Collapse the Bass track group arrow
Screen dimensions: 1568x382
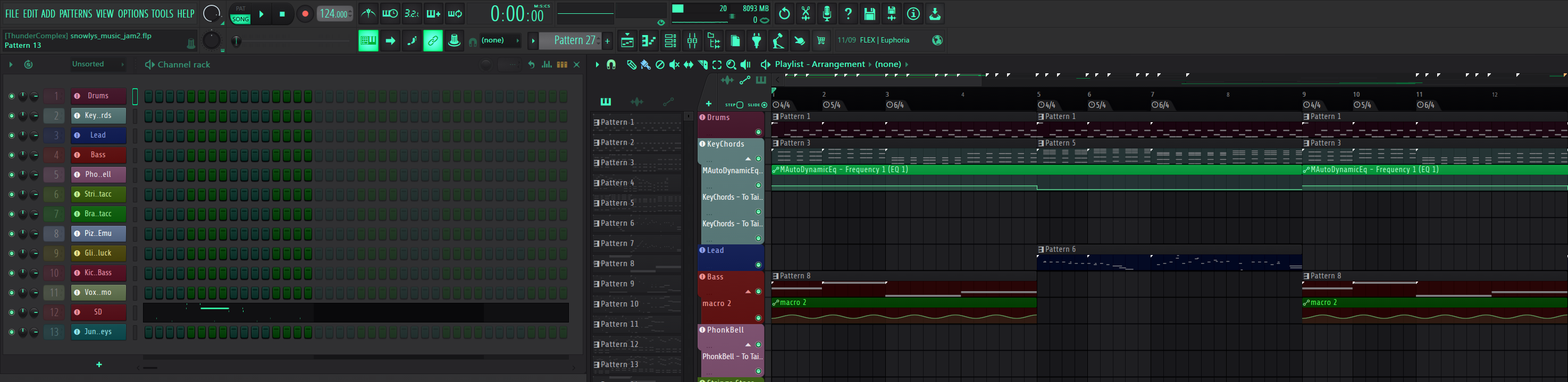(748, 292)
